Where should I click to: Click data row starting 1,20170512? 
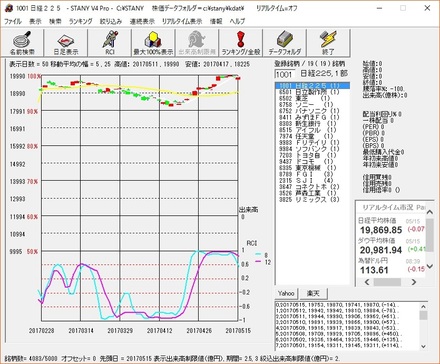click(x=337, y=311)
